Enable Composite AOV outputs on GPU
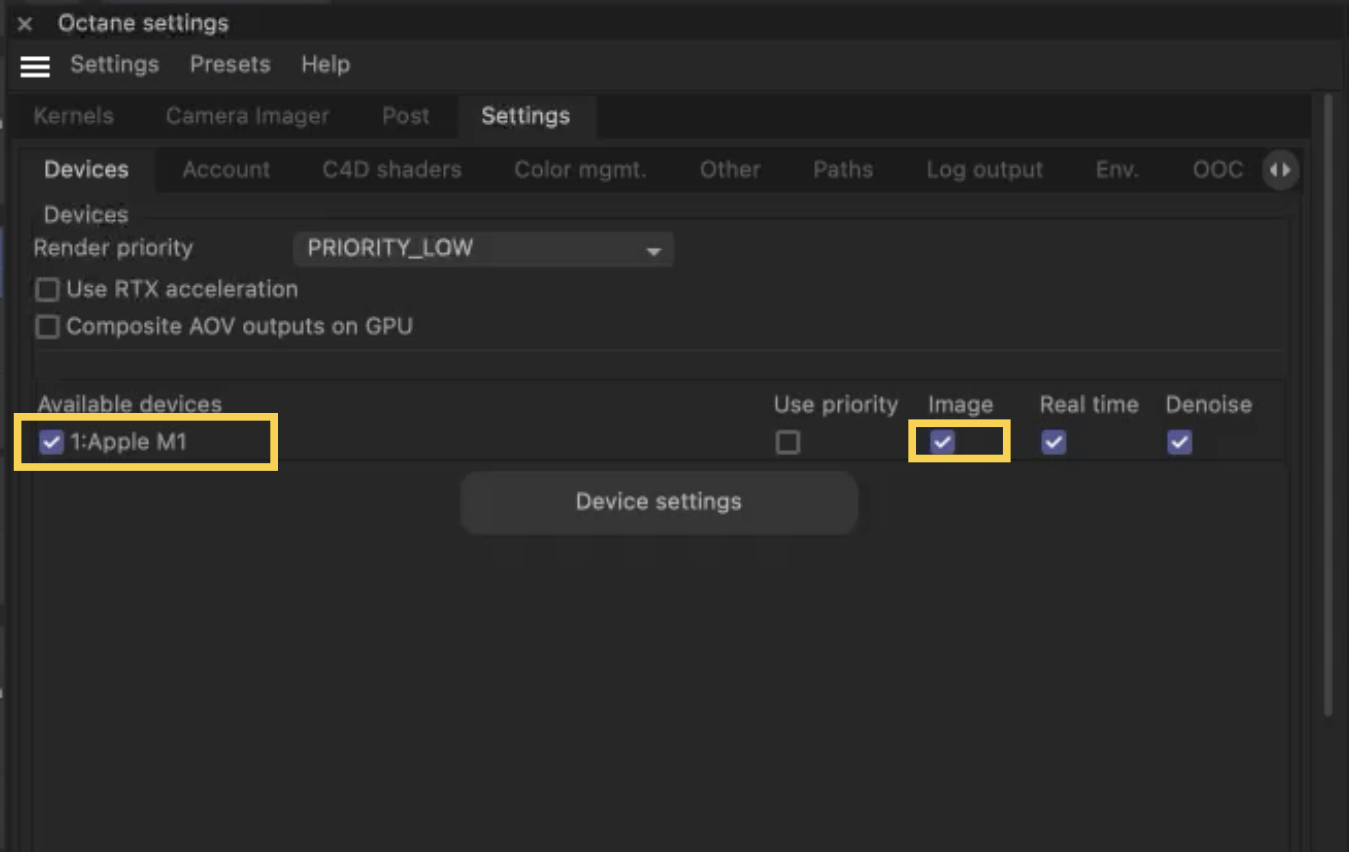 [47, 327]
